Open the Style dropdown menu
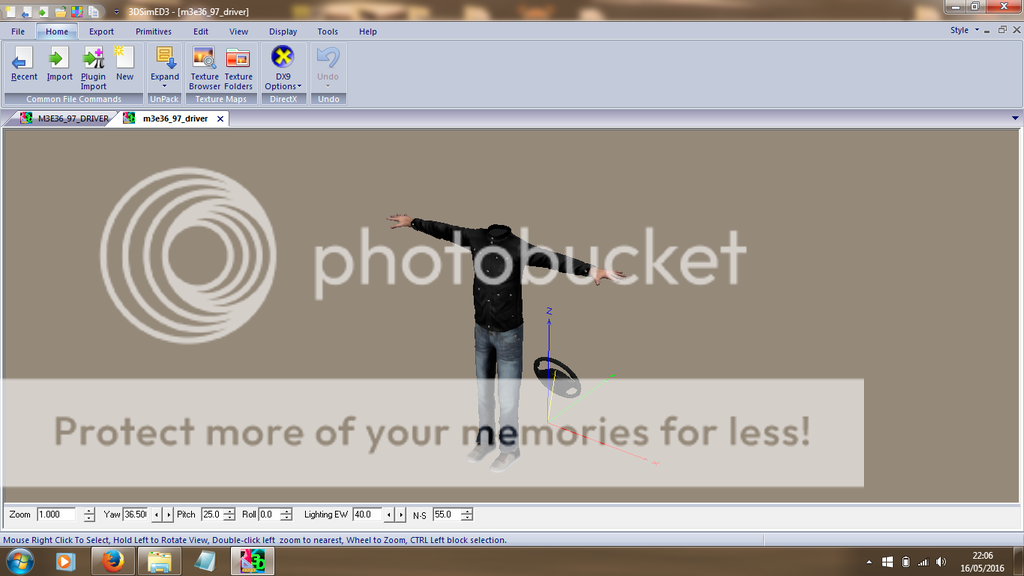This screenshot has width=1024, height=576. coord(962,30)
